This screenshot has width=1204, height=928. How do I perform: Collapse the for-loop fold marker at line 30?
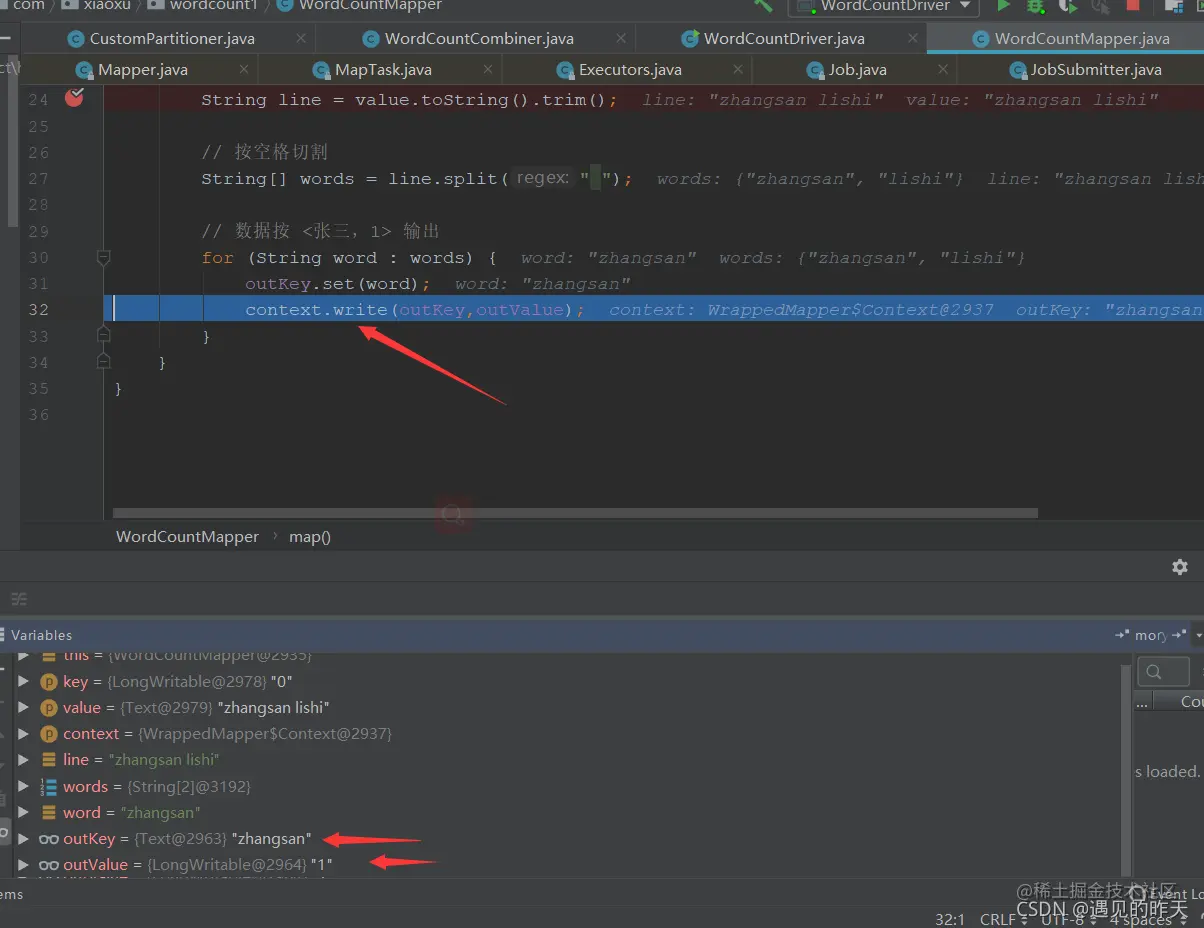[103, 257]
